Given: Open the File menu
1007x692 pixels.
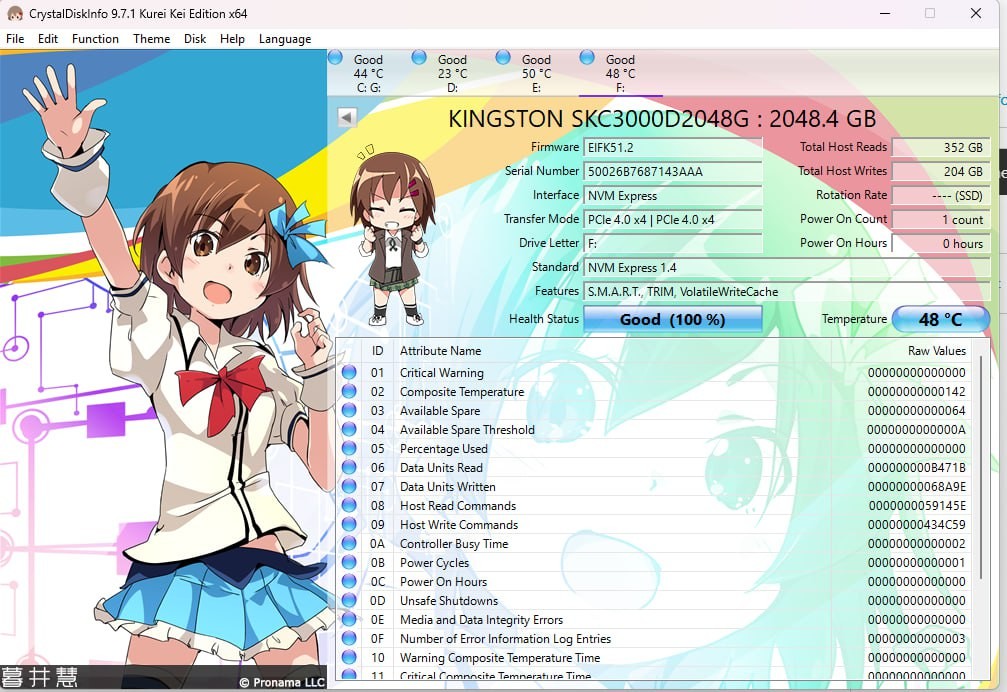Looking at the screenshot, I should pyautogui.click(x=15, y=39).
